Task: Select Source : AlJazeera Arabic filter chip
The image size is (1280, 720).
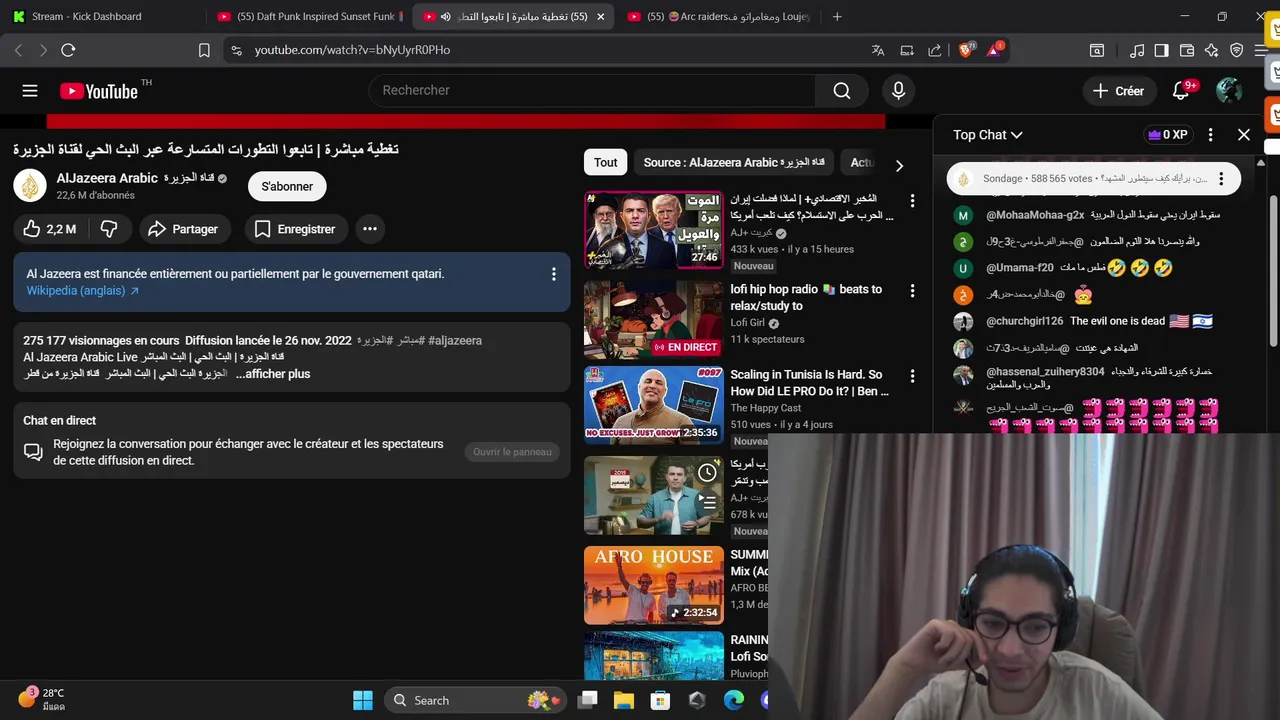Action: pyautogui.click(x=734, y=162)
